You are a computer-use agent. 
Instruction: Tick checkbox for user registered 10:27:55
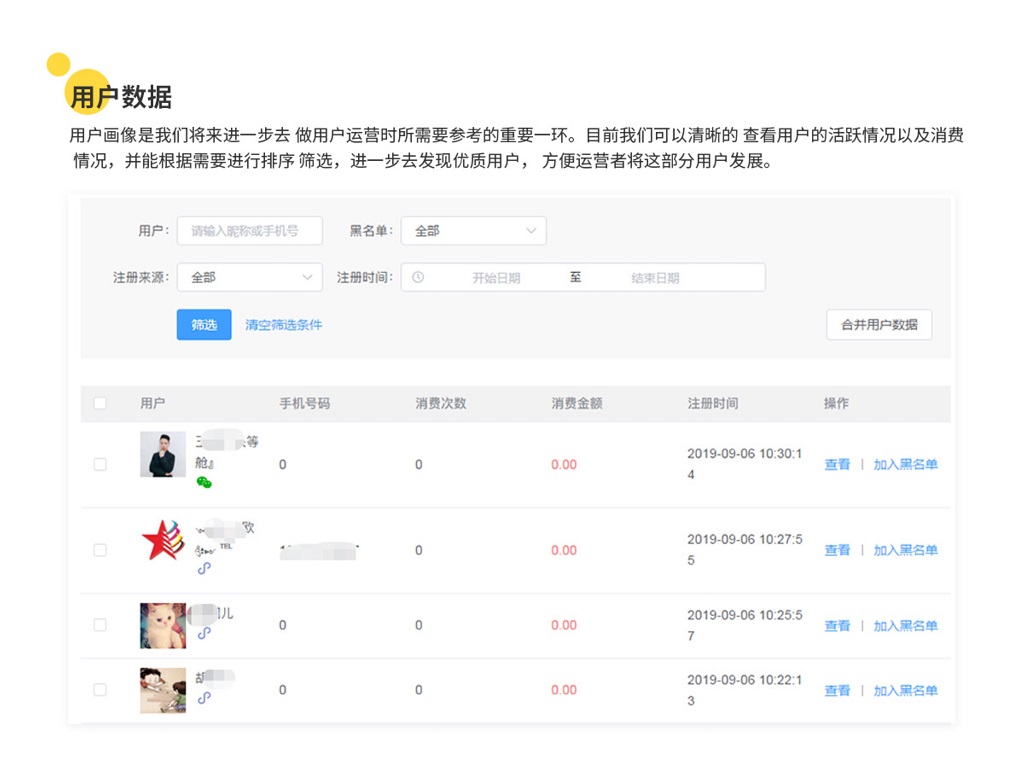(100, 550)
